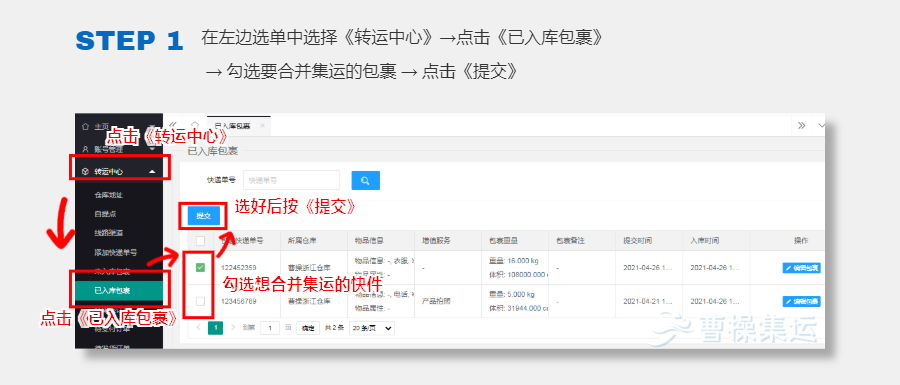Click edit package button for row 123456789
Viewport: 900px width, 385px height.
(801, 301)
